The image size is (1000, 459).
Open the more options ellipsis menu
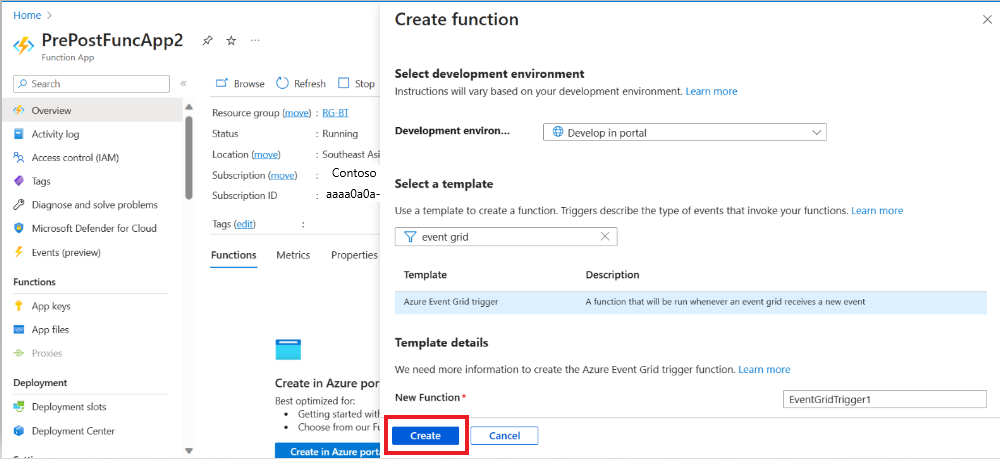[x=255, y=41]
